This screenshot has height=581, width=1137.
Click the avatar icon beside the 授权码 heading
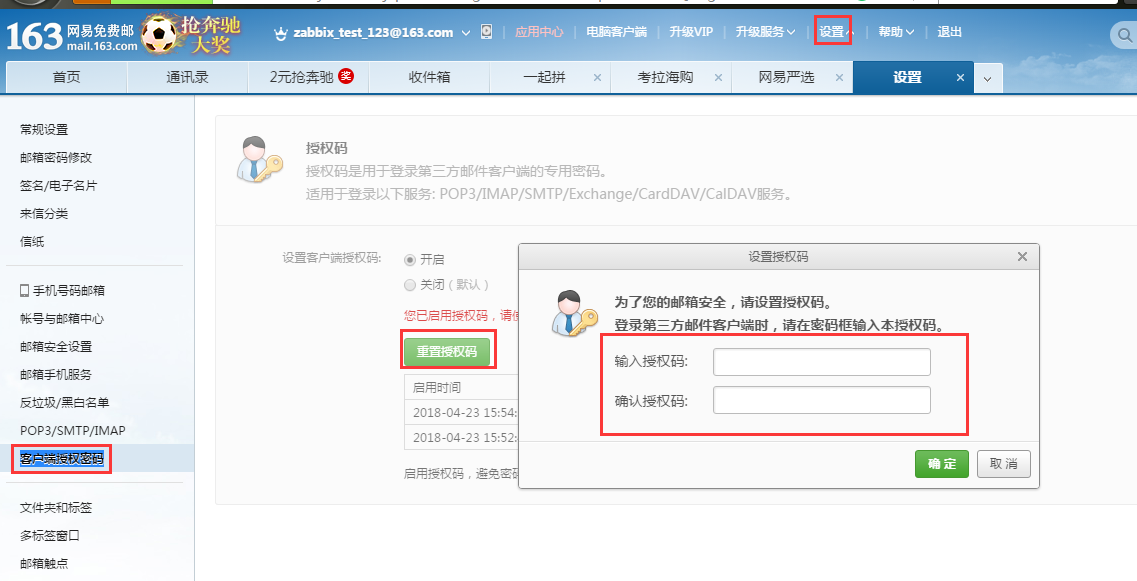click(260, 158)
